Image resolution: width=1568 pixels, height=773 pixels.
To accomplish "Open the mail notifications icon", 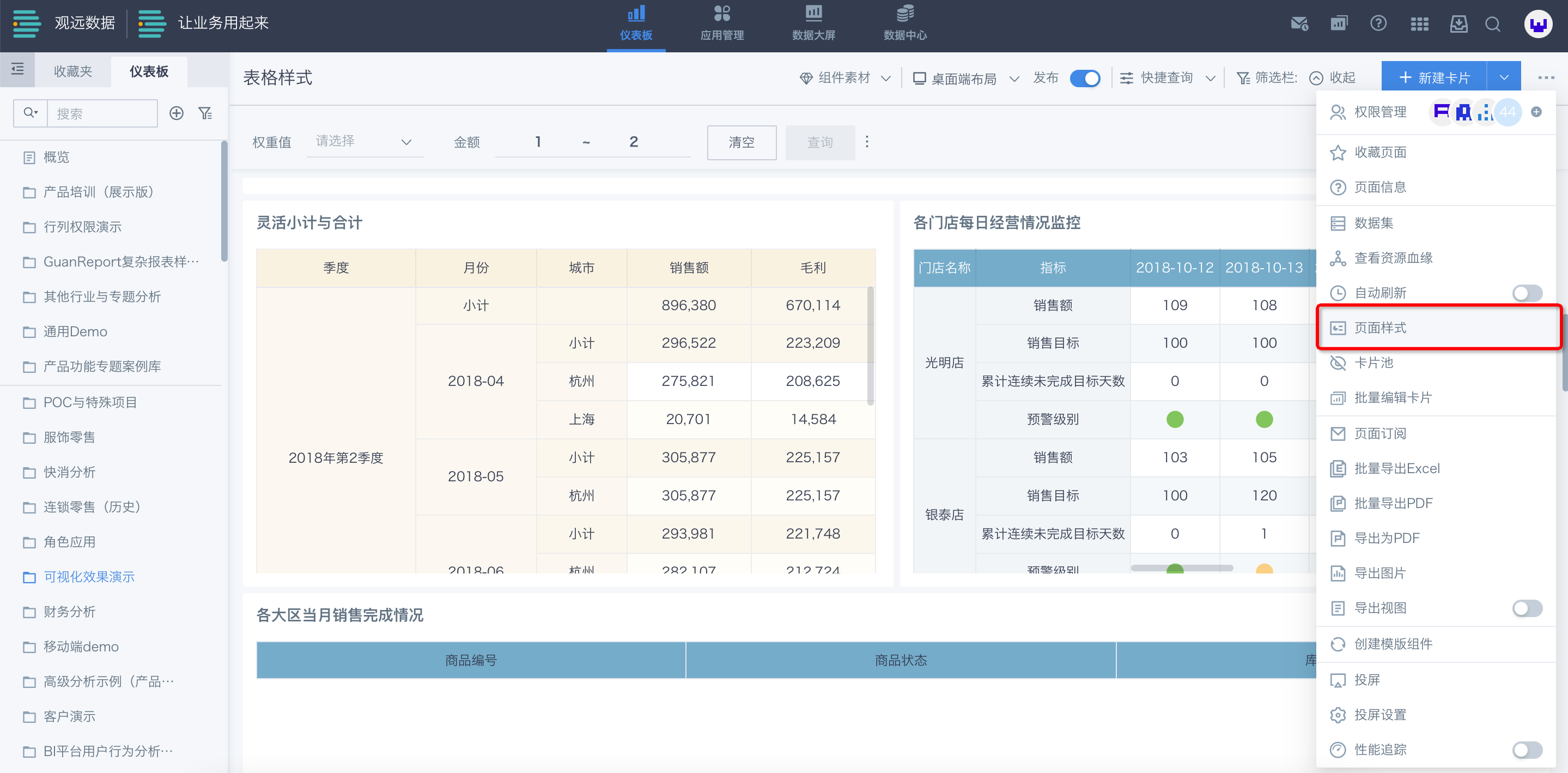I will point(1299,24).
